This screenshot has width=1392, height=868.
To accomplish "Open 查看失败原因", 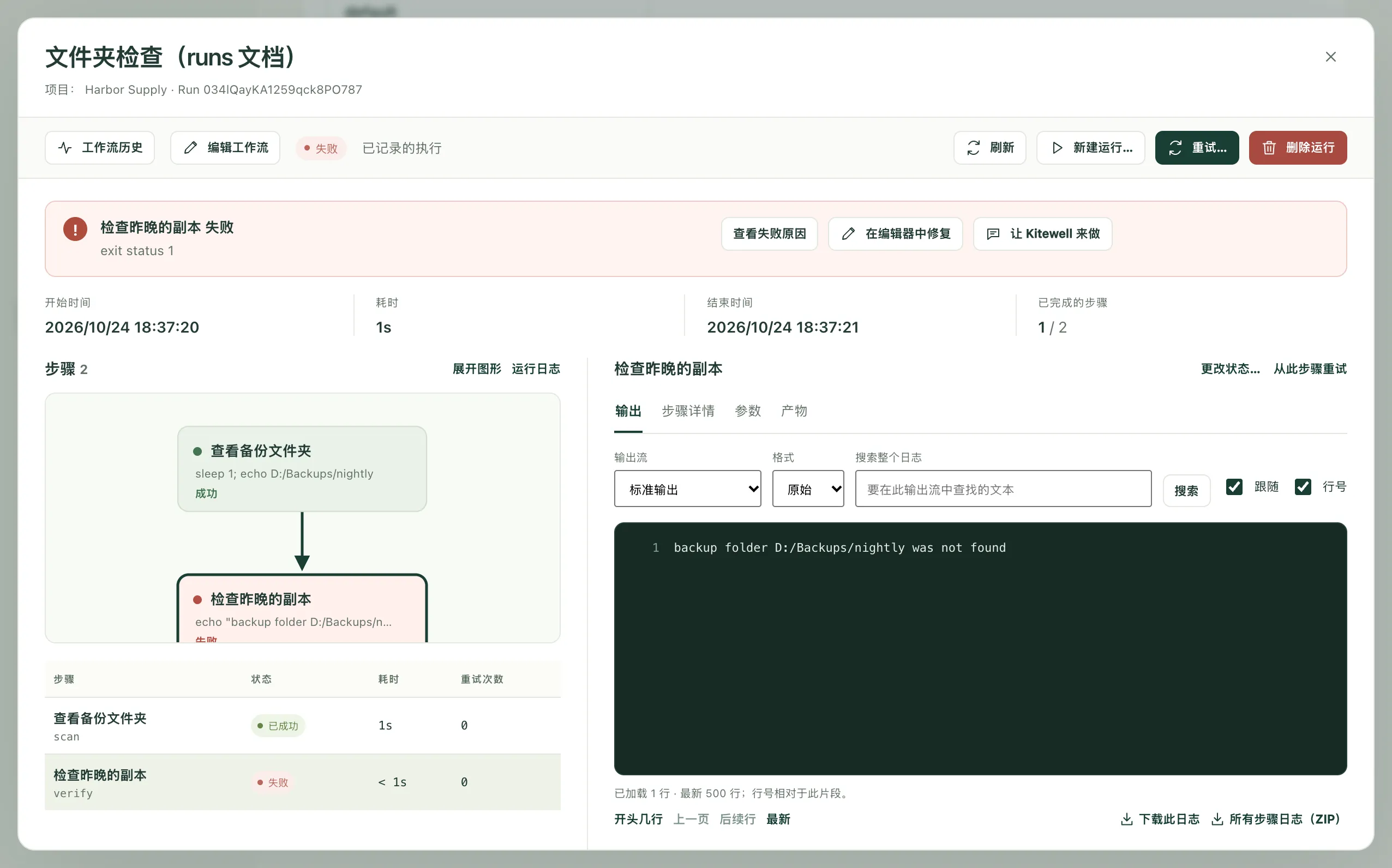I will (769, 234).
